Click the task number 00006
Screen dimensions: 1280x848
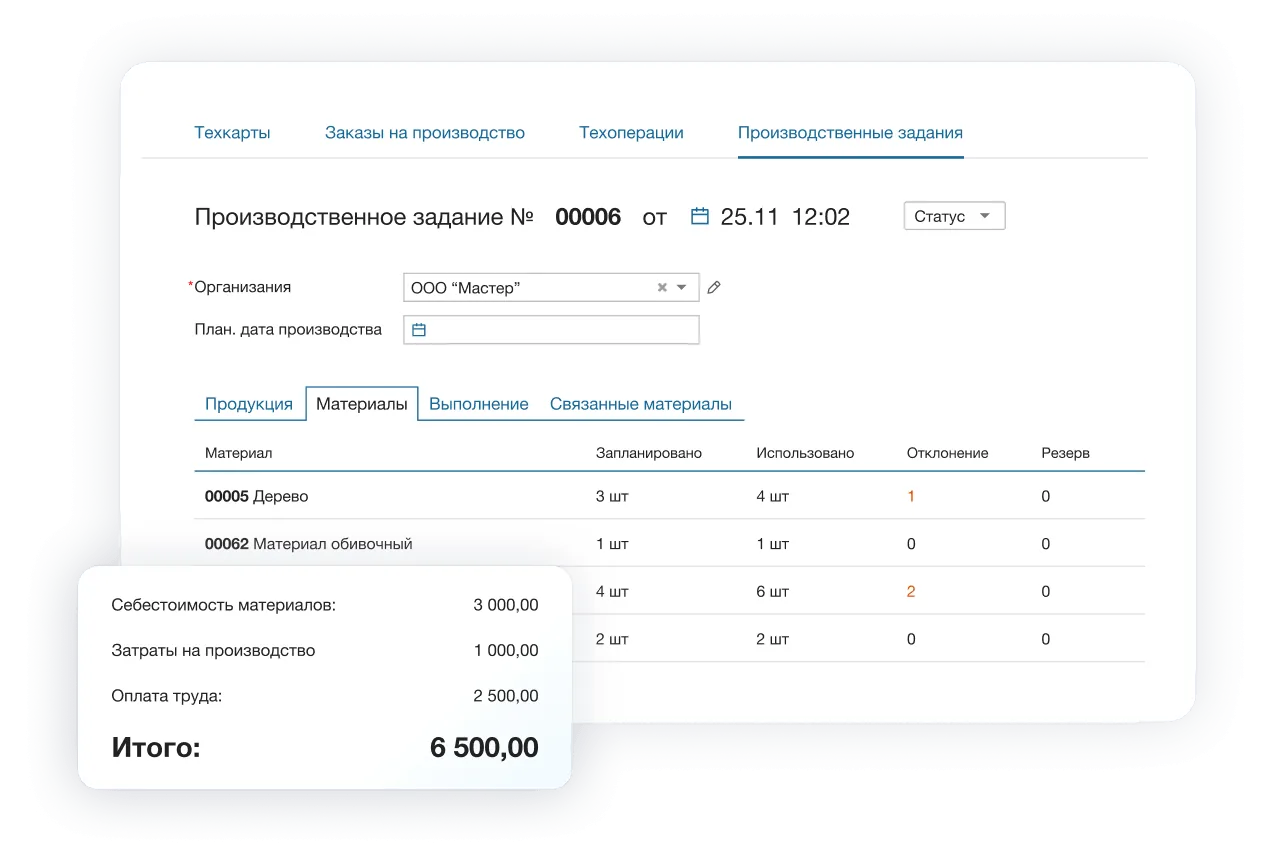pos(588,217)
